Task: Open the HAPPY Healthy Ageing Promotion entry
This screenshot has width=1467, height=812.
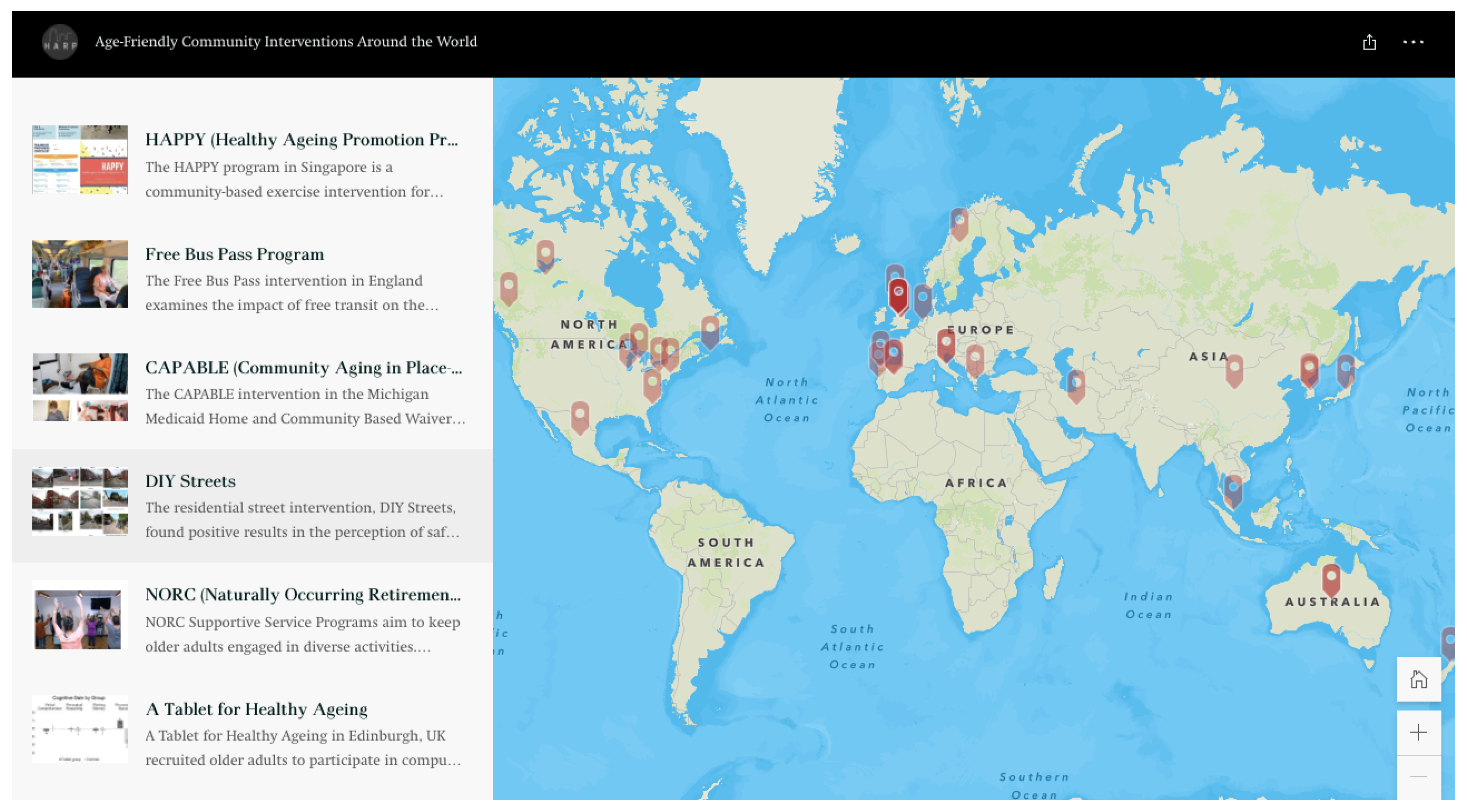Action: coord(301,139)
